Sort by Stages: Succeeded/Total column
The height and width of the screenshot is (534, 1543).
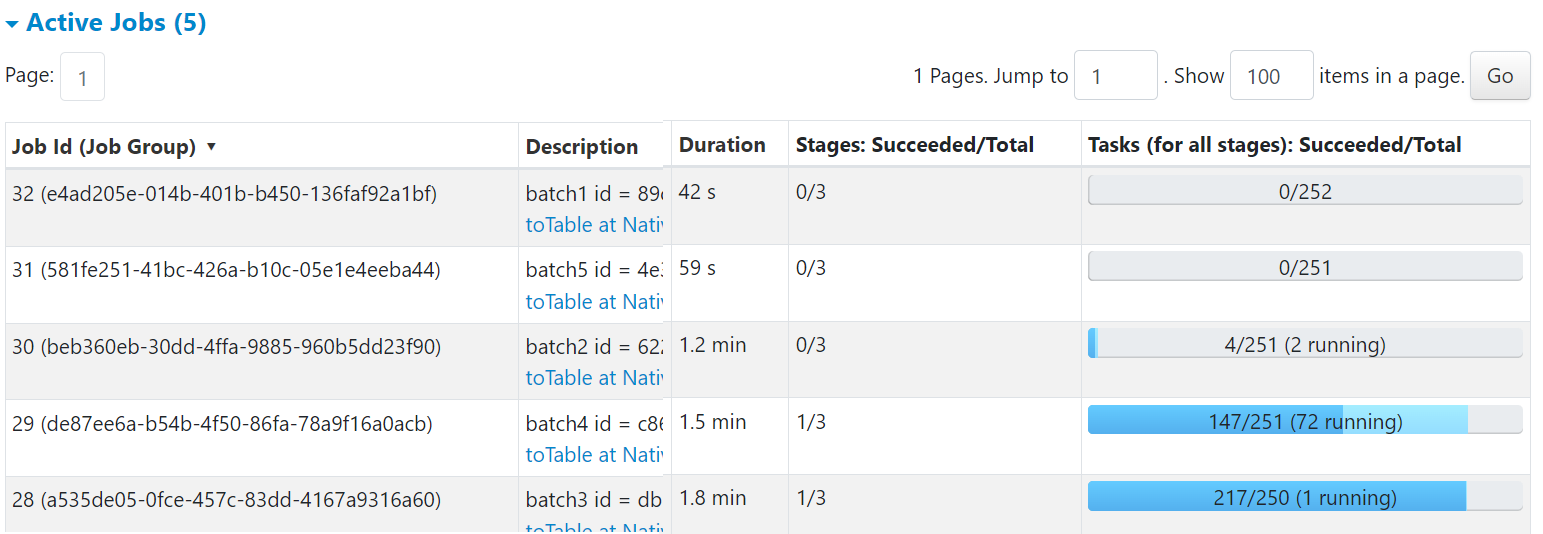point(914,145)
